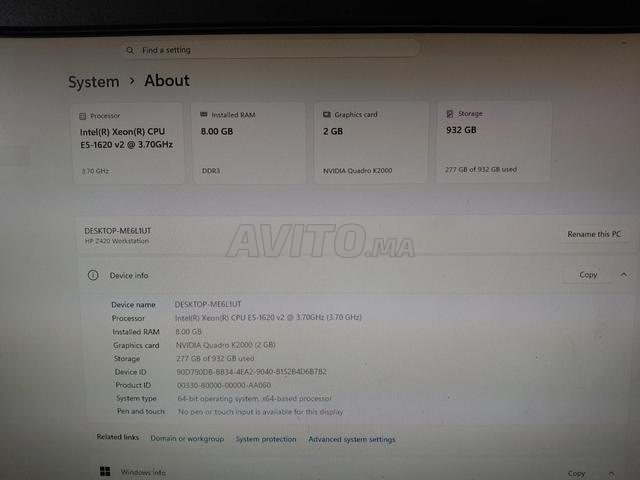Click the Graphics card icon
The image size is (640, 480).
point(327,115)
